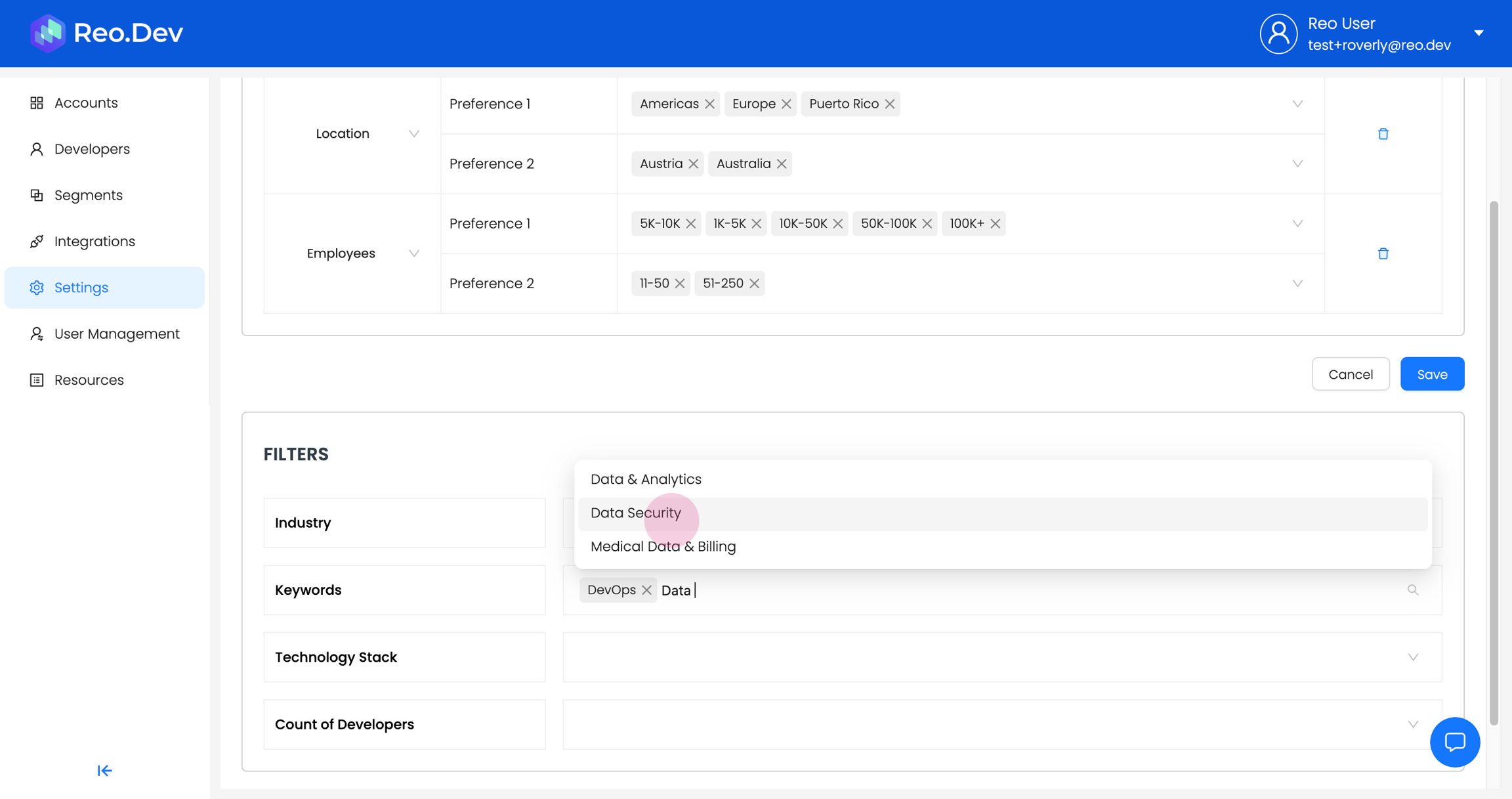
Task: Expand the Location attribute dropdown
Action: [413, 134]
